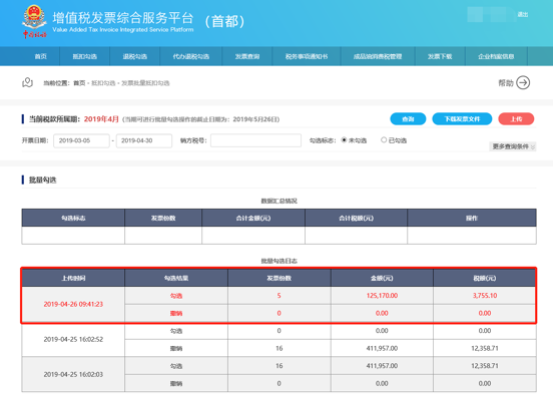This screenshot has width=553, height=401.
Task: Click count 16 in the 16:02:03 勾选 row
Action: point(279,366)
